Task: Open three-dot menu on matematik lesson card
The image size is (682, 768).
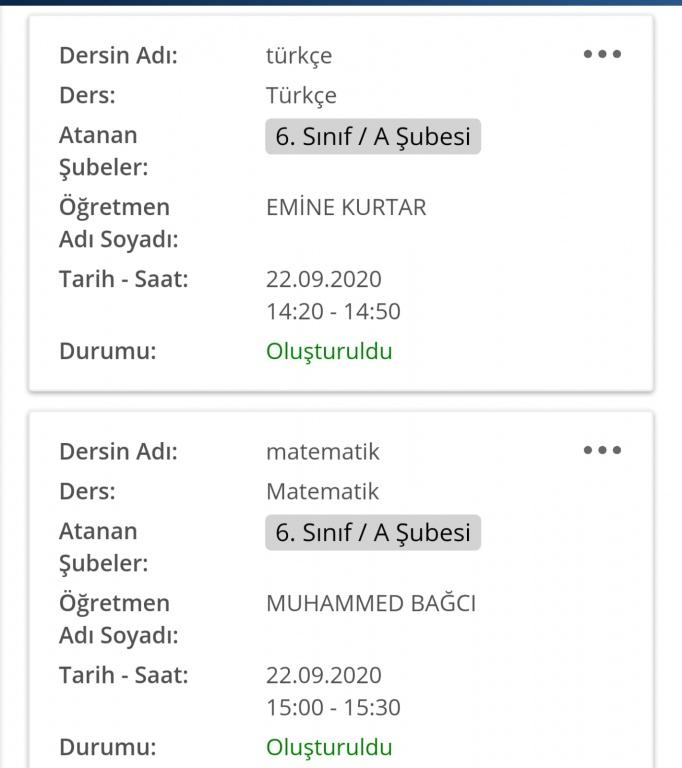Action: pos(602,450)
